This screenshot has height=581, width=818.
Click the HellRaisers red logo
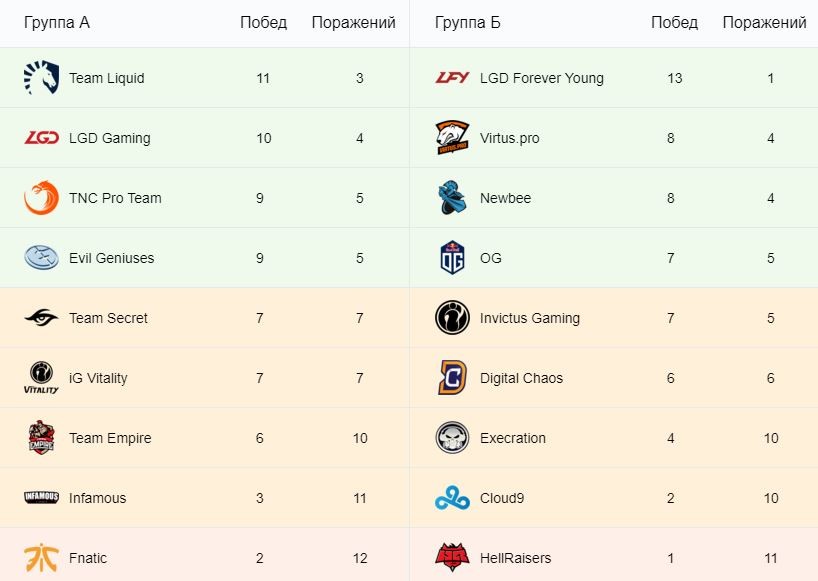point(452,557)
